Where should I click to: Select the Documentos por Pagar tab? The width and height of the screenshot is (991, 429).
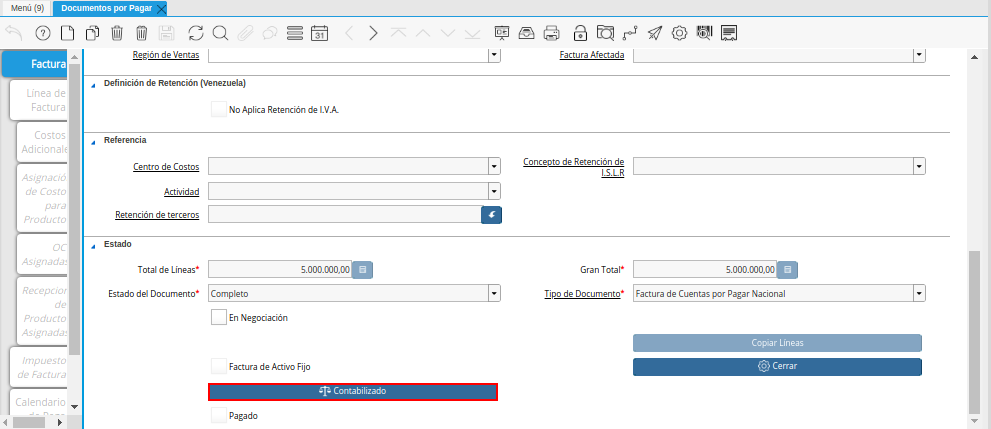click(106, 8)
